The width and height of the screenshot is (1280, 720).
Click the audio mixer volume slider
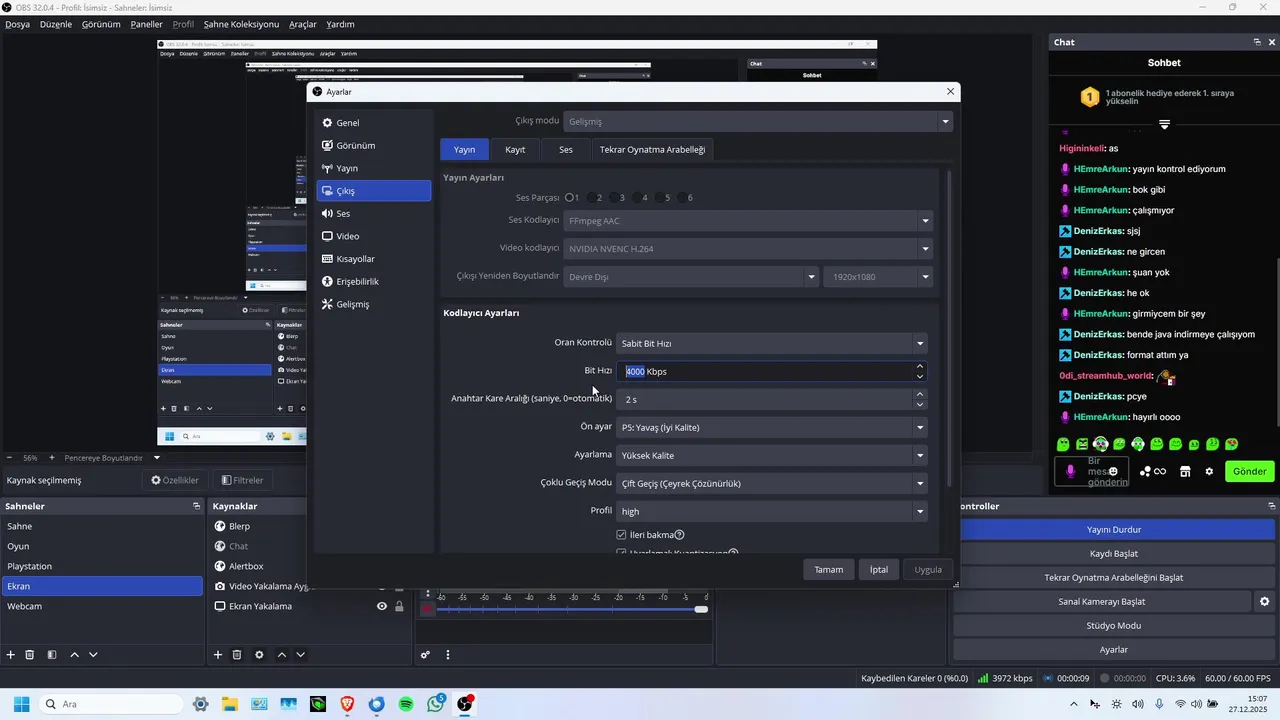(x=570, y=609)
